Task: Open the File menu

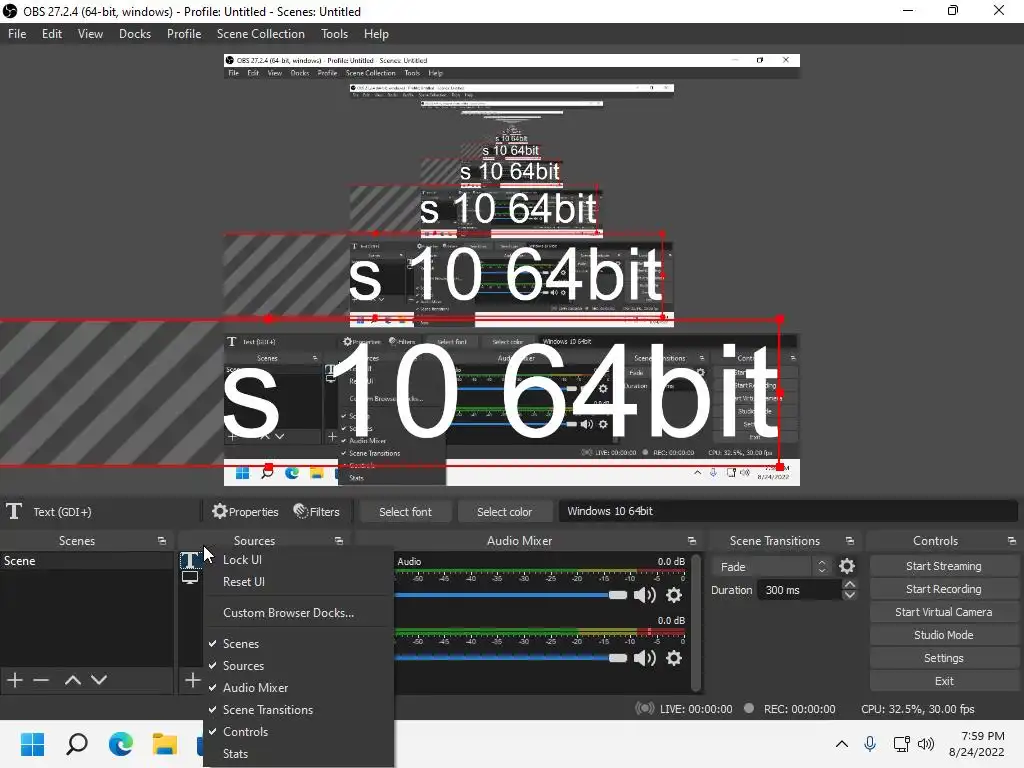Action: 17,34
